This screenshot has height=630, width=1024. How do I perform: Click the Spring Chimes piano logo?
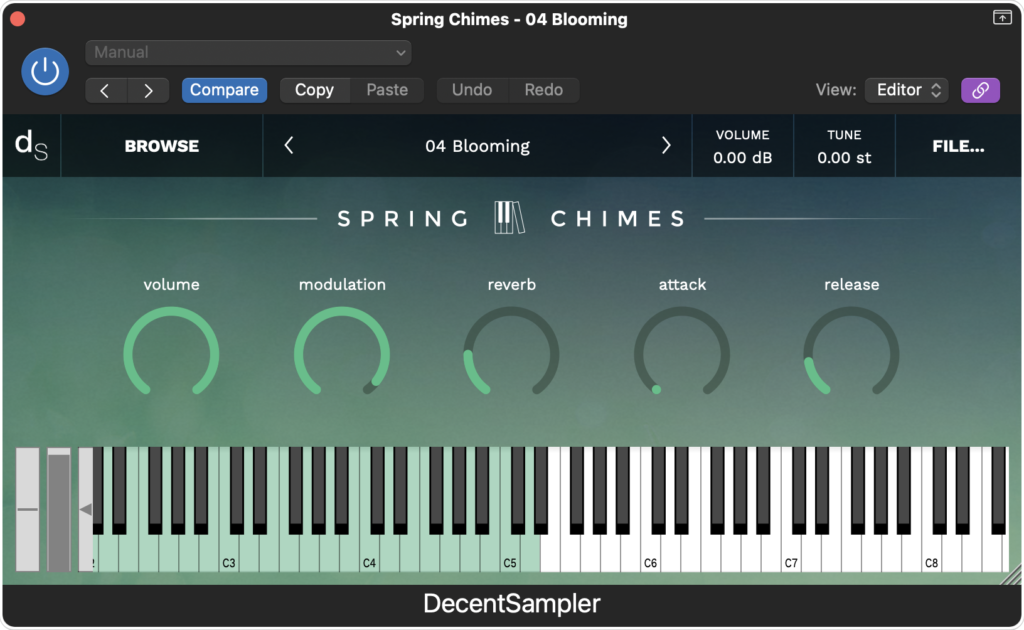[x=509, y=217]
